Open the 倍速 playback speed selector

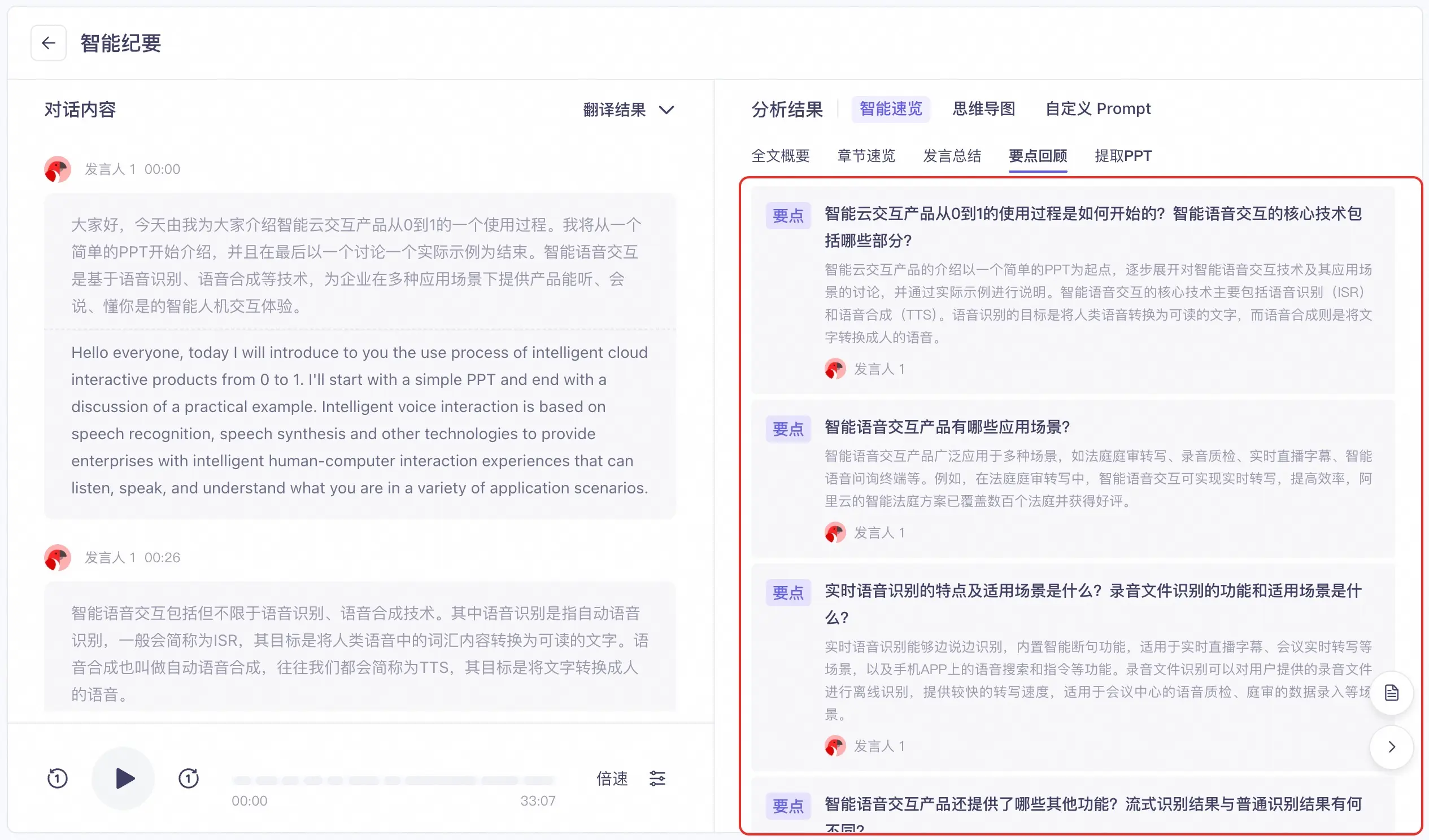pyautogui.click(x=612, y=779)
